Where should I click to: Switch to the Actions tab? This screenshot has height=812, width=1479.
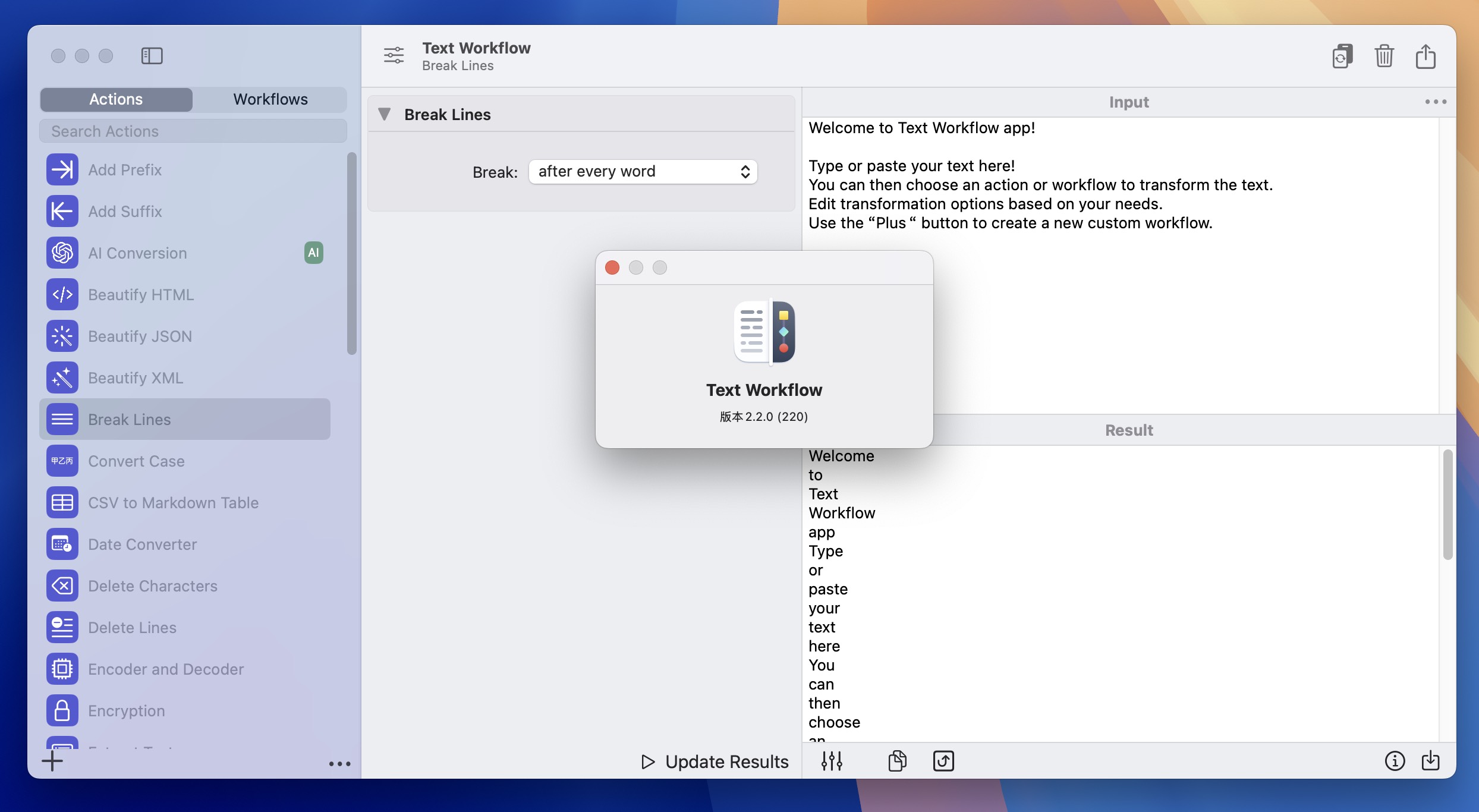click(116, 99)
